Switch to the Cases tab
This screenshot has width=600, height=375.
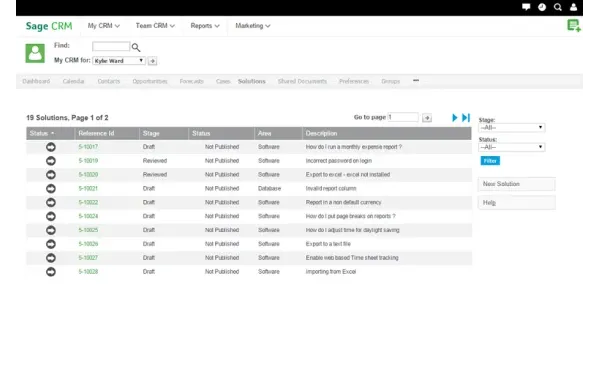coord(223,81)
